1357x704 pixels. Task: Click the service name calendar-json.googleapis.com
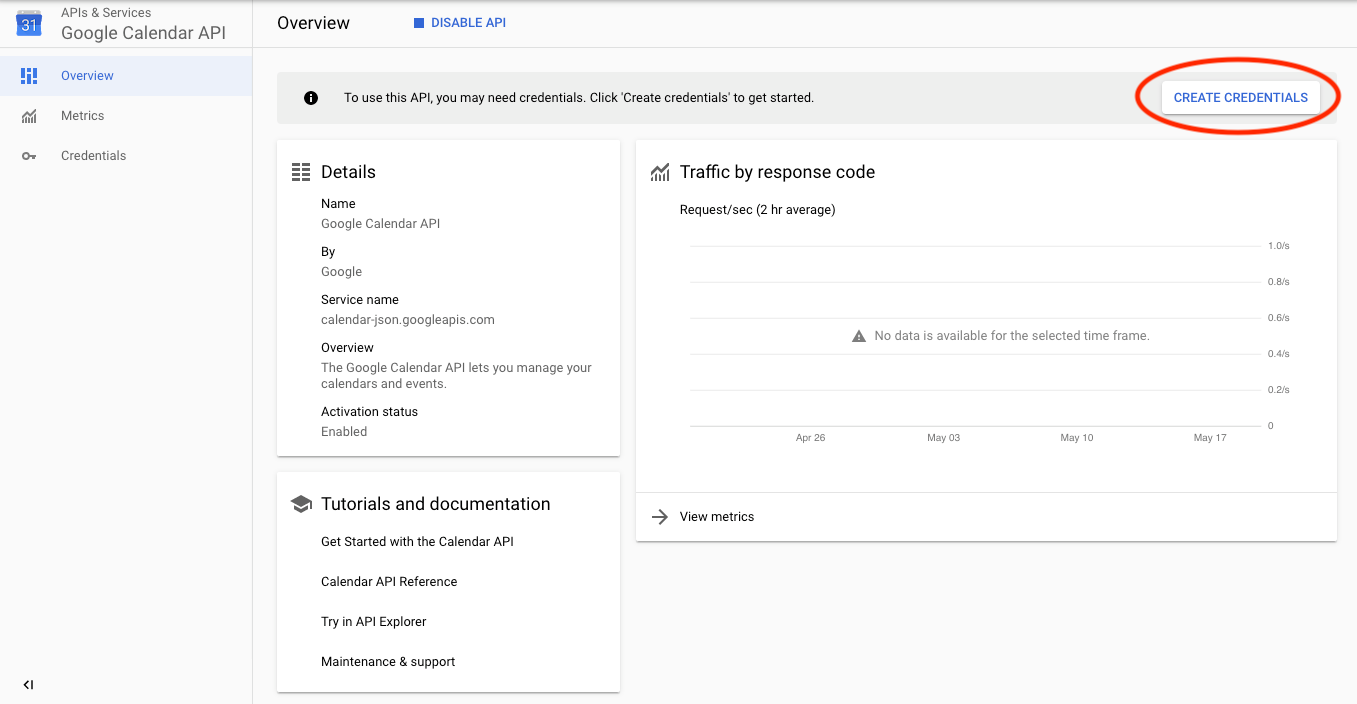(x=408, y=320)
